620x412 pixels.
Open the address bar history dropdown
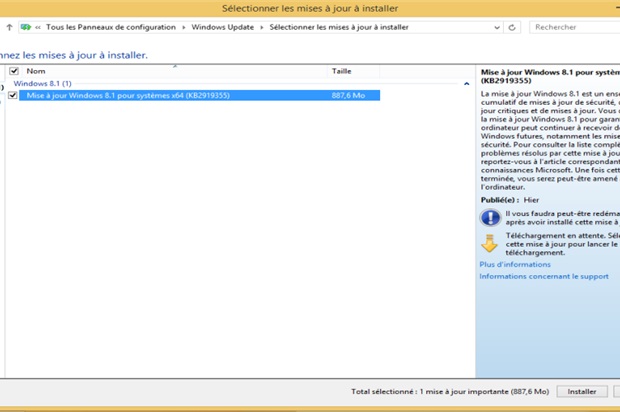tap(497, 28)
